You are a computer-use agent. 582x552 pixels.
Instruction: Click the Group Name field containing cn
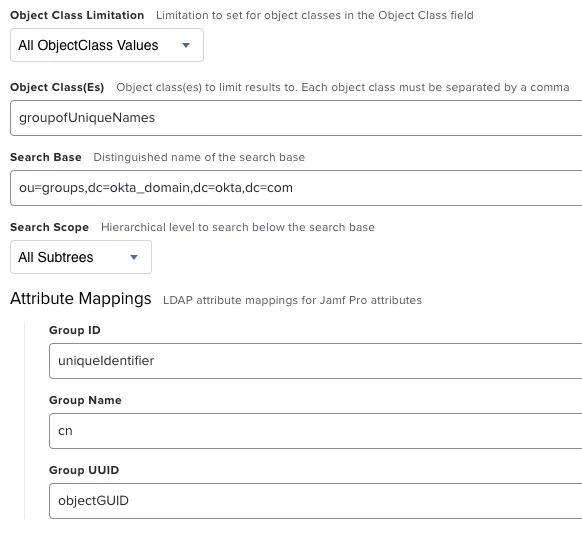(x=315, y=431)
